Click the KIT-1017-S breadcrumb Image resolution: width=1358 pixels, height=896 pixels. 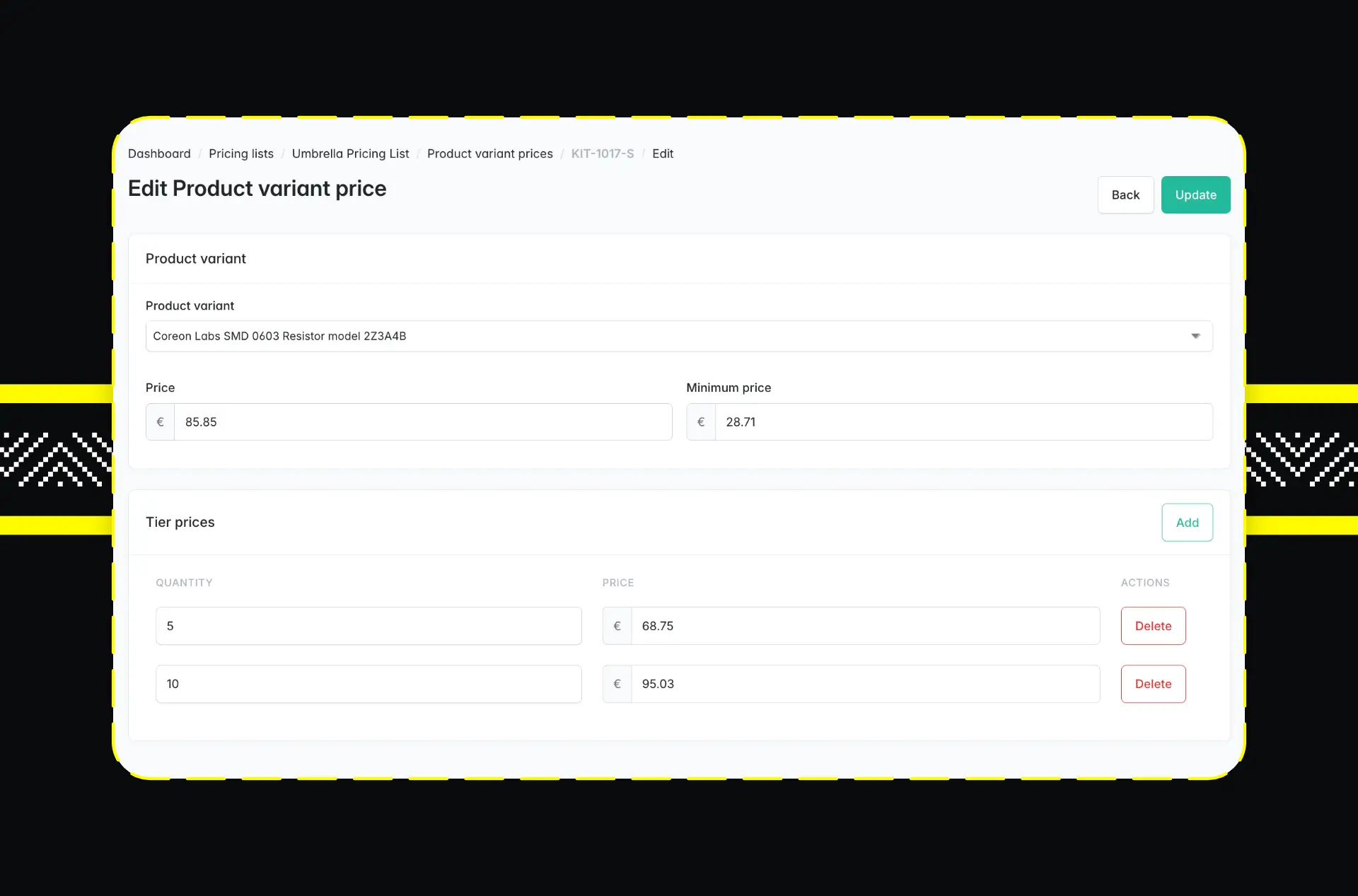click(602, 153)
